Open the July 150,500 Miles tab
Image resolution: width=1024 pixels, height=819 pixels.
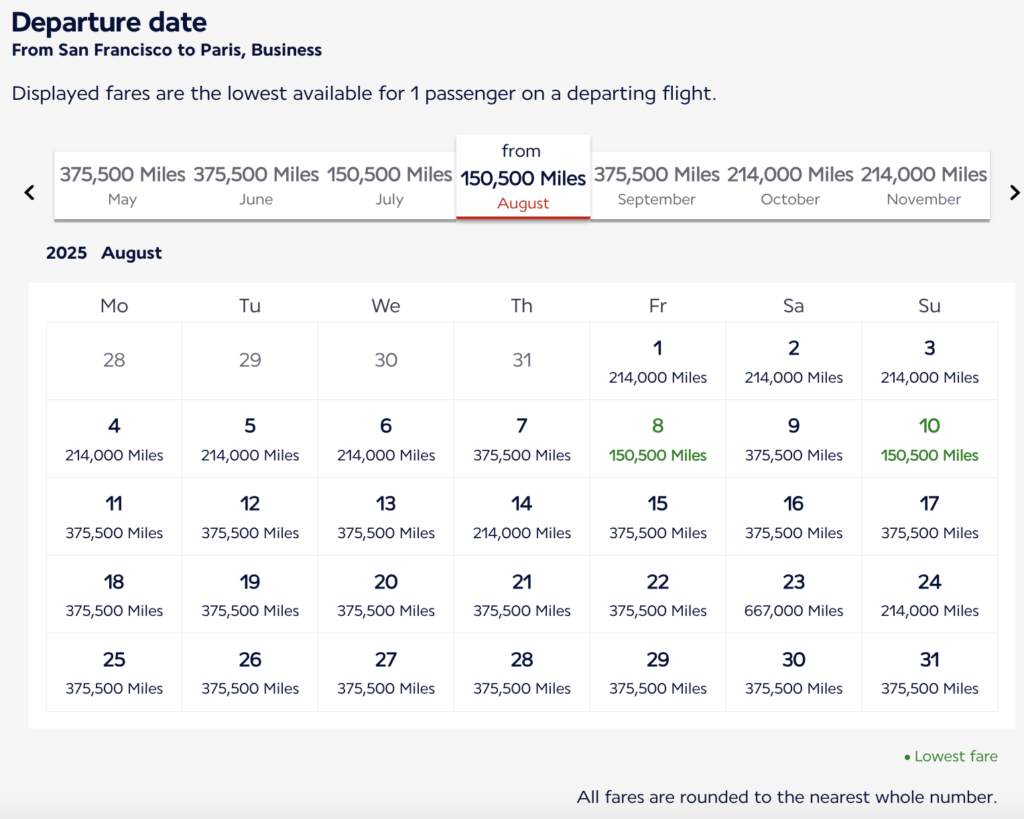[389, 185]
